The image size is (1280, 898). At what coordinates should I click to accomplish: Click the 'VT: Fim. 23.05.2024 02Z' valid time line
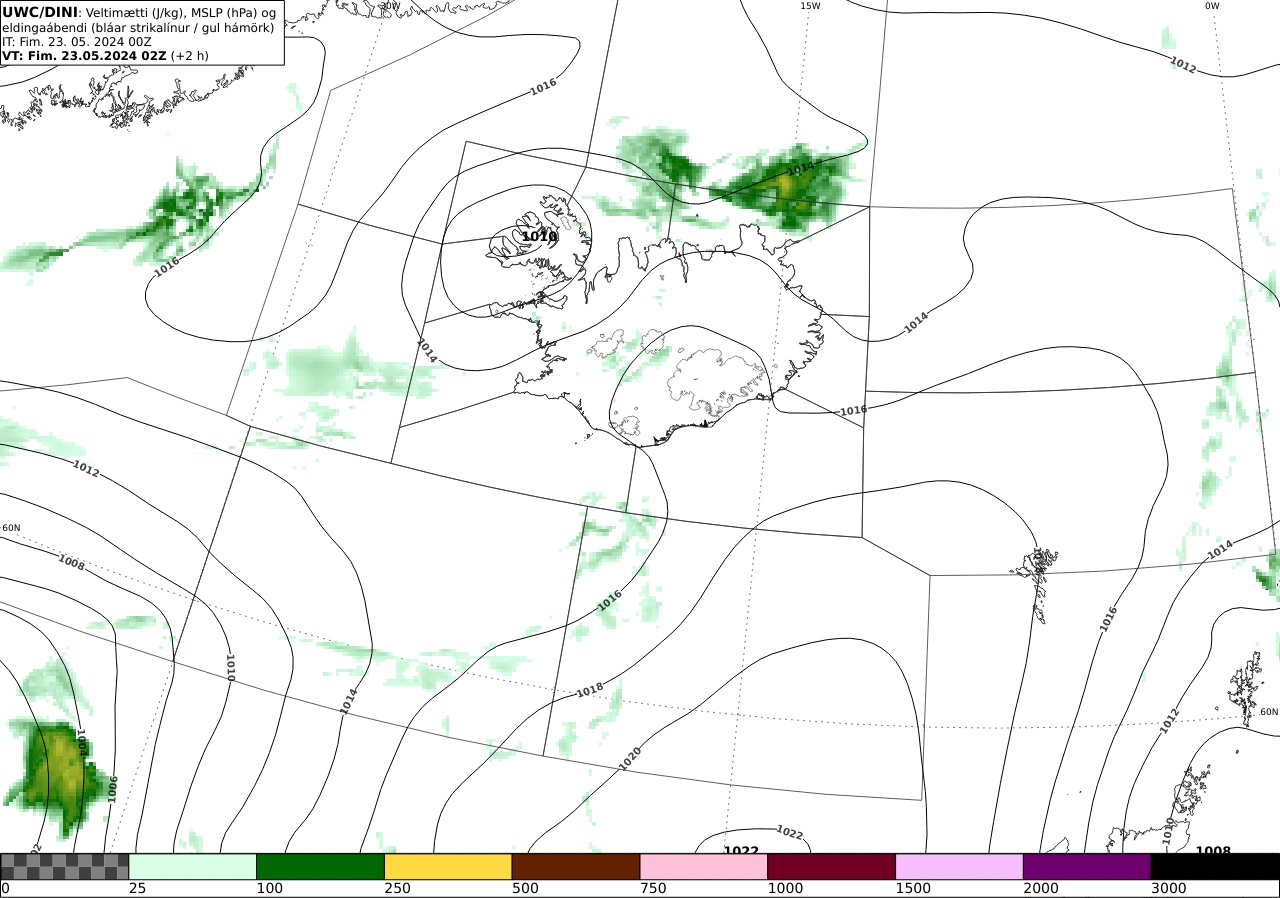tap(84, 56)
